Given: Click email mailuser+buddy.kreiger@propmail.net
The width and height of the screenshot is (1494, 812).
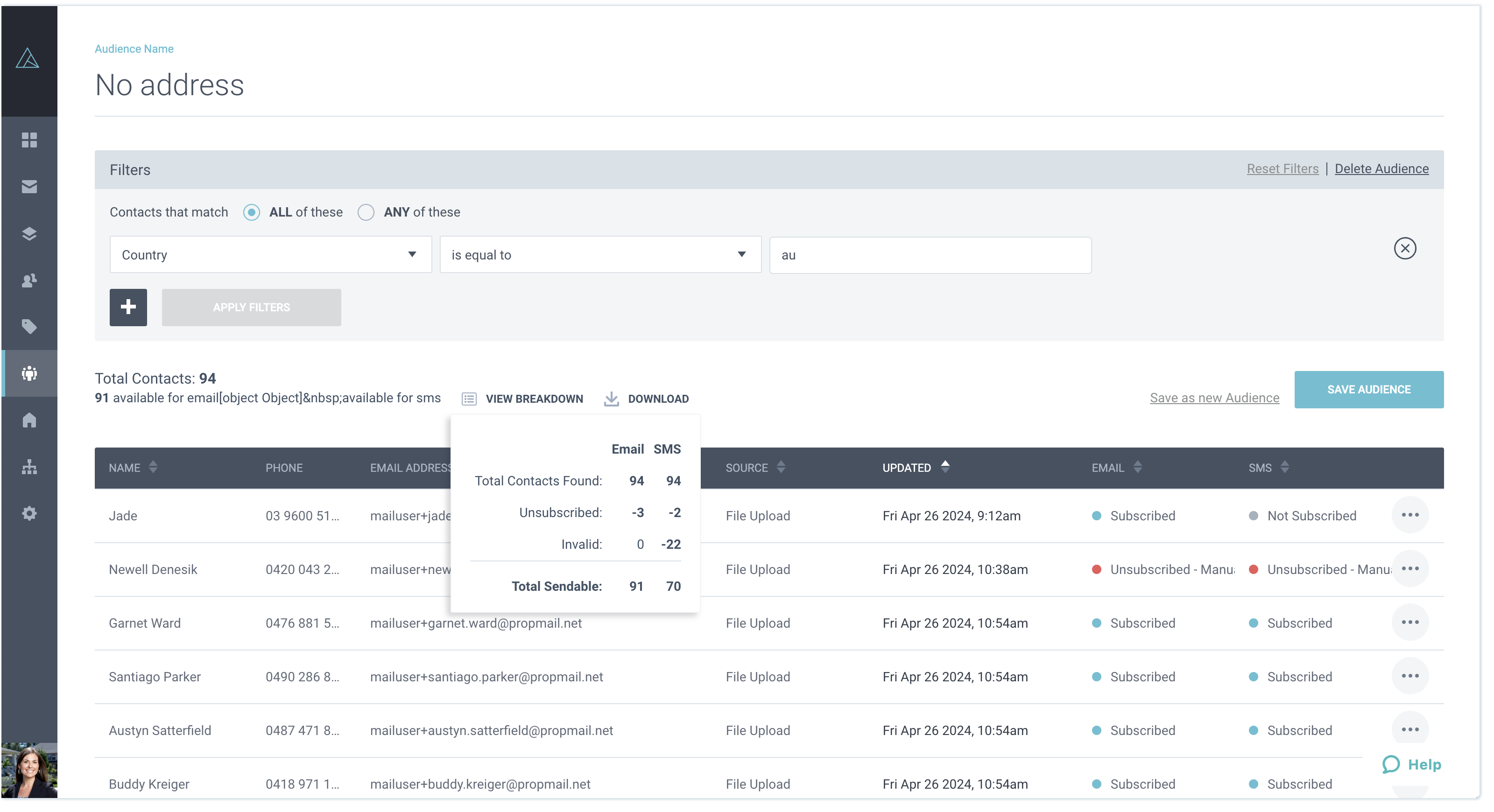Looking at the screenshot, I should (x=480, y=784).
